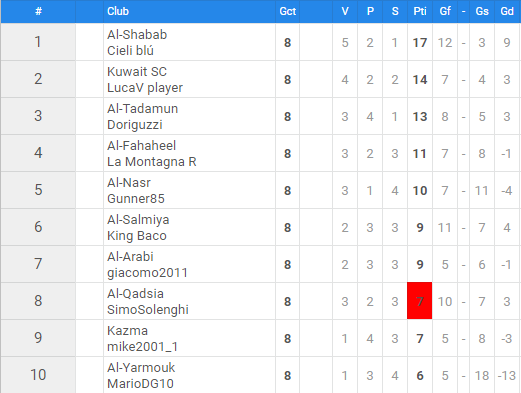Select Al-Arabi giacomo2011 entry

(147, 265)
